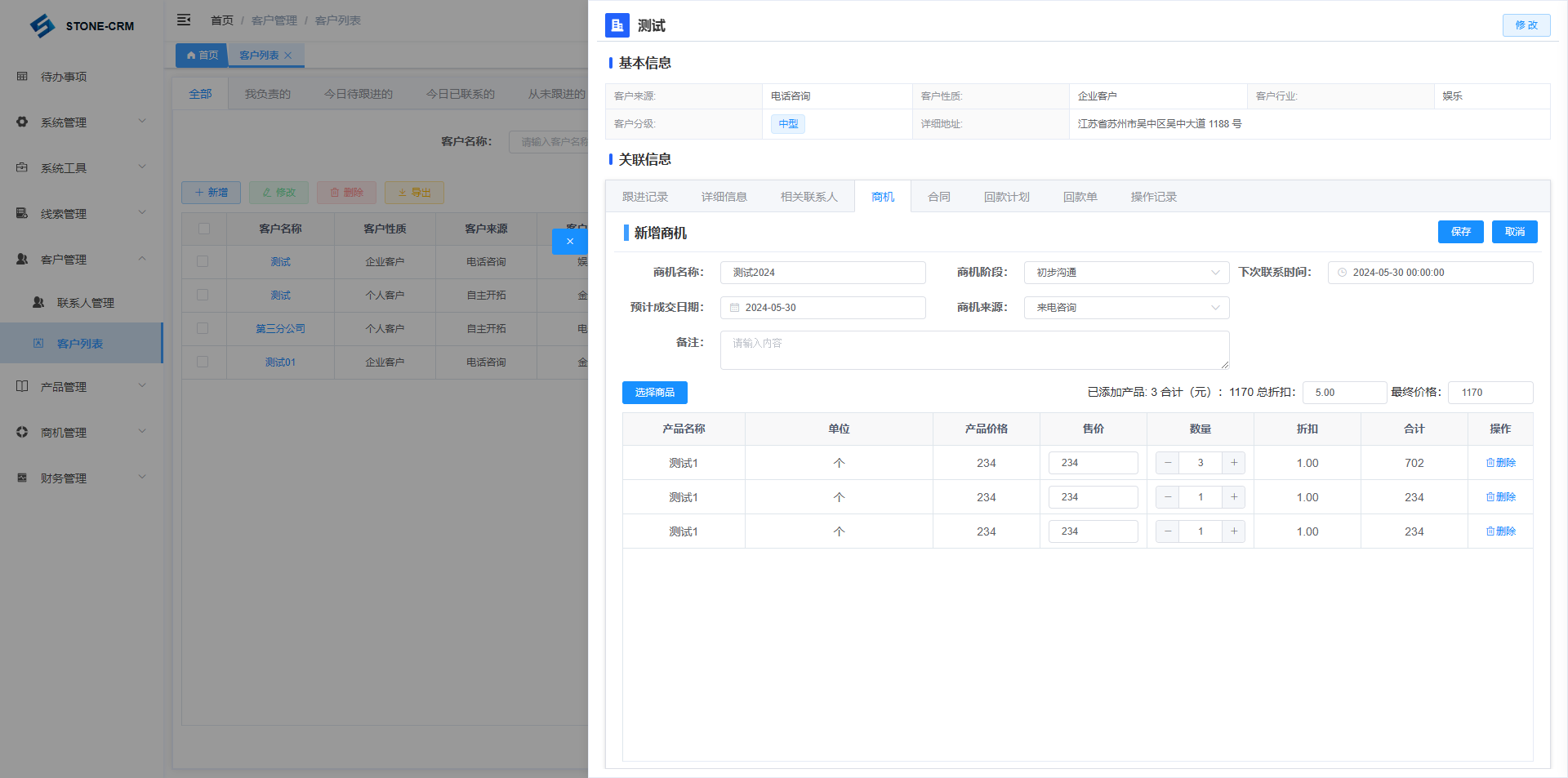Viewport: 1568px width, 778px height.
Task: Increase quantity in the second product row
Action: [1234, 497]
